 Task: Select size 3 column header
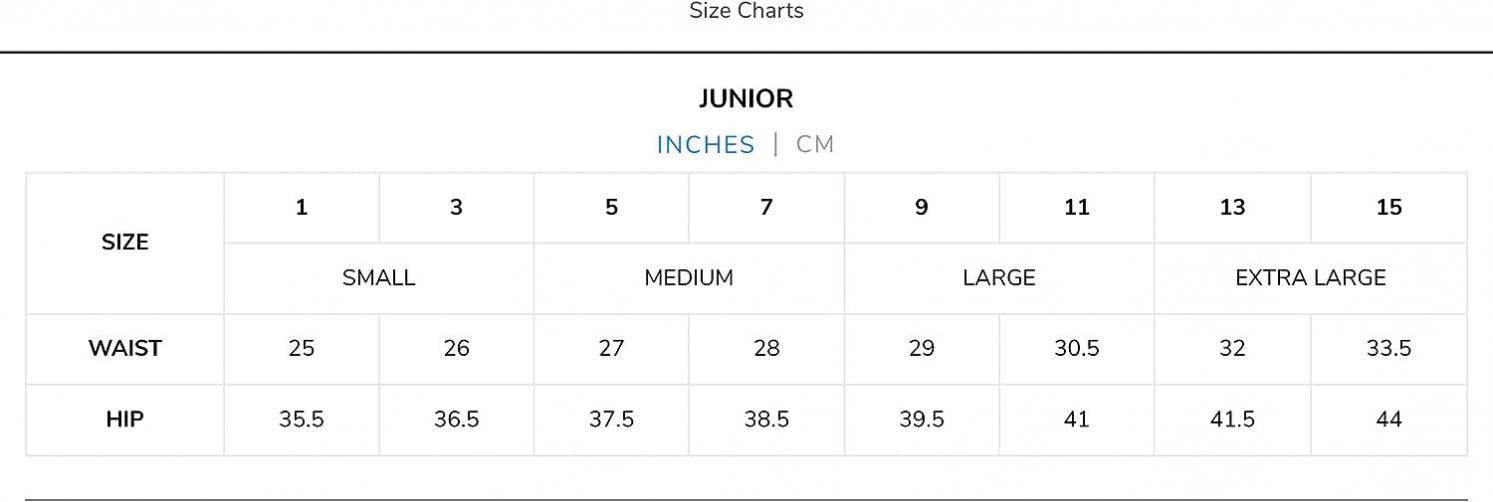(456, 208)
